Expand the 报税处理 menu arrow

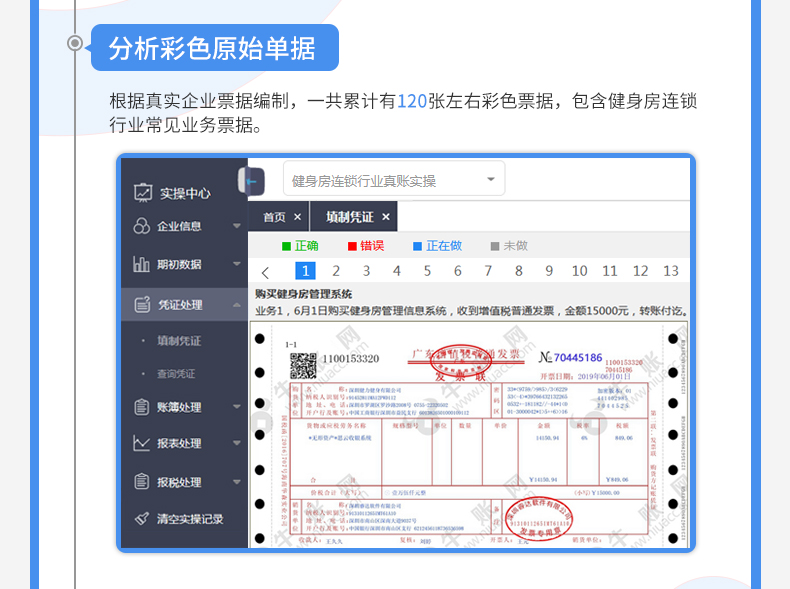point(237,482)
